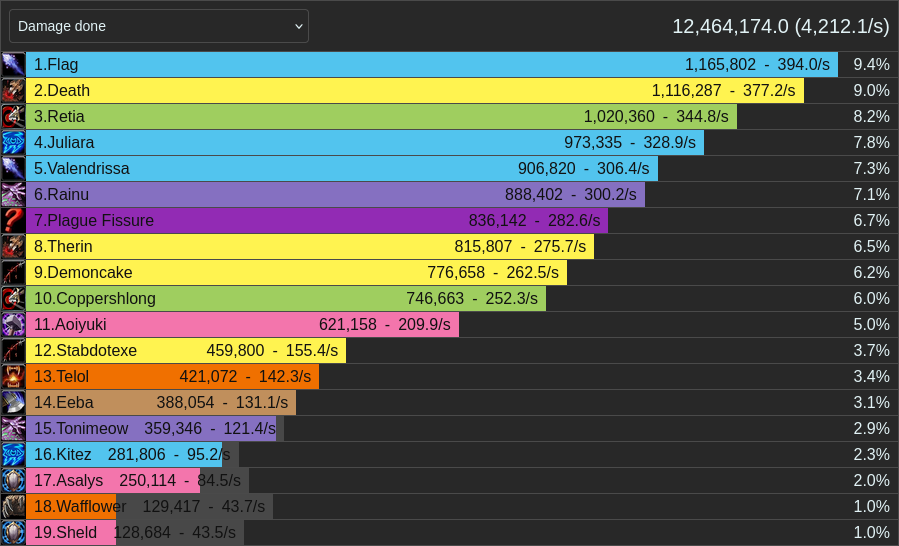Click the class icon next to 14.Eeba

pyautogui.click(x=13, y=403)
